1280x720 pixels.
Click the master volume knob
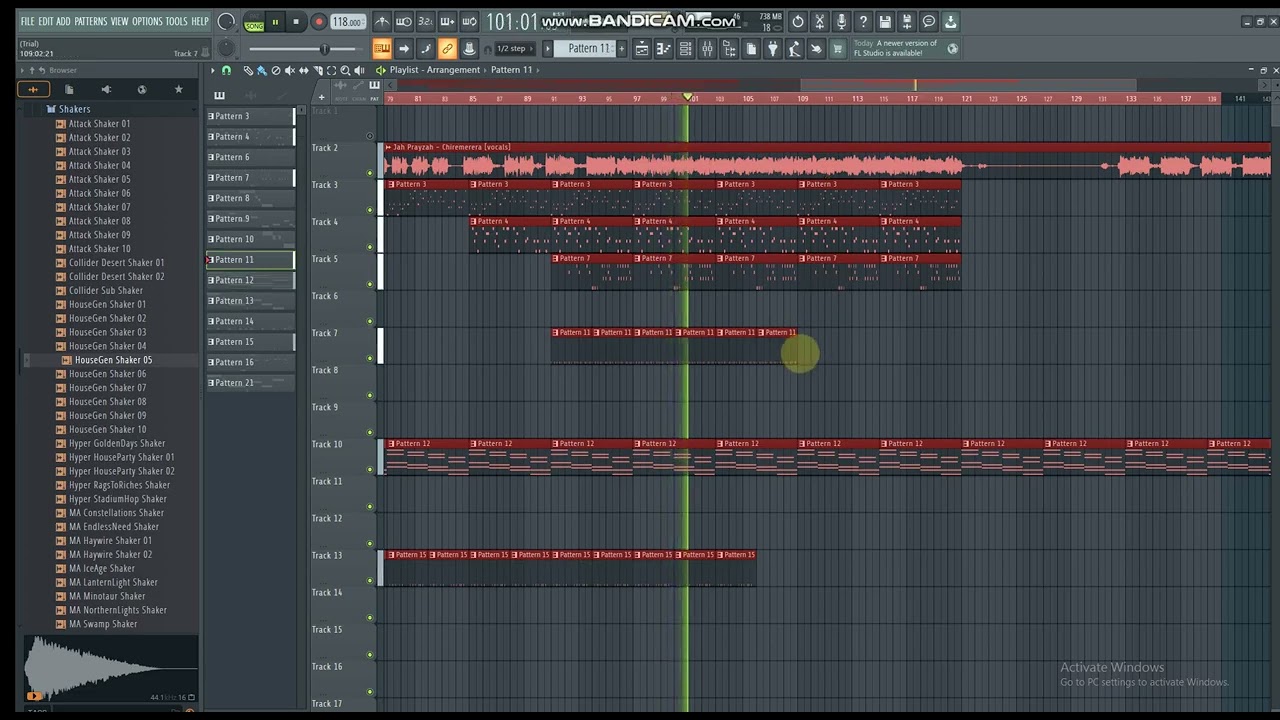pyautogui.click(x=226, y=21)
